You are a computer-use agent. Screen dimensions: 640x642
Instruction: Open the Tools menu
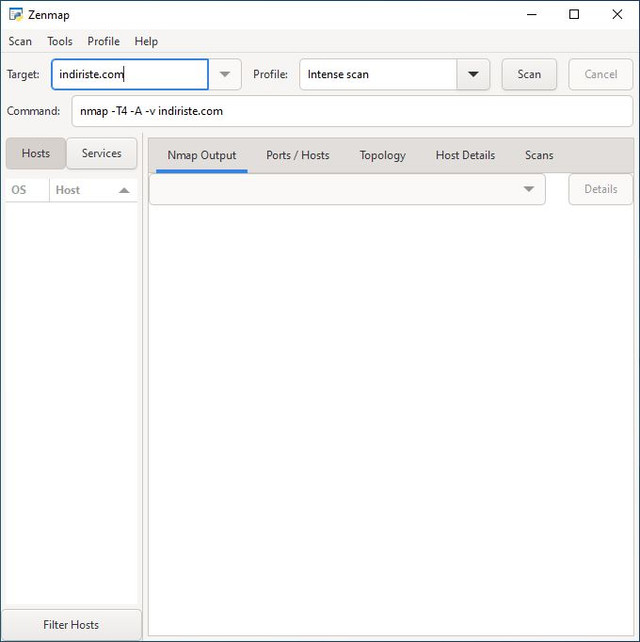coord(60,41)
